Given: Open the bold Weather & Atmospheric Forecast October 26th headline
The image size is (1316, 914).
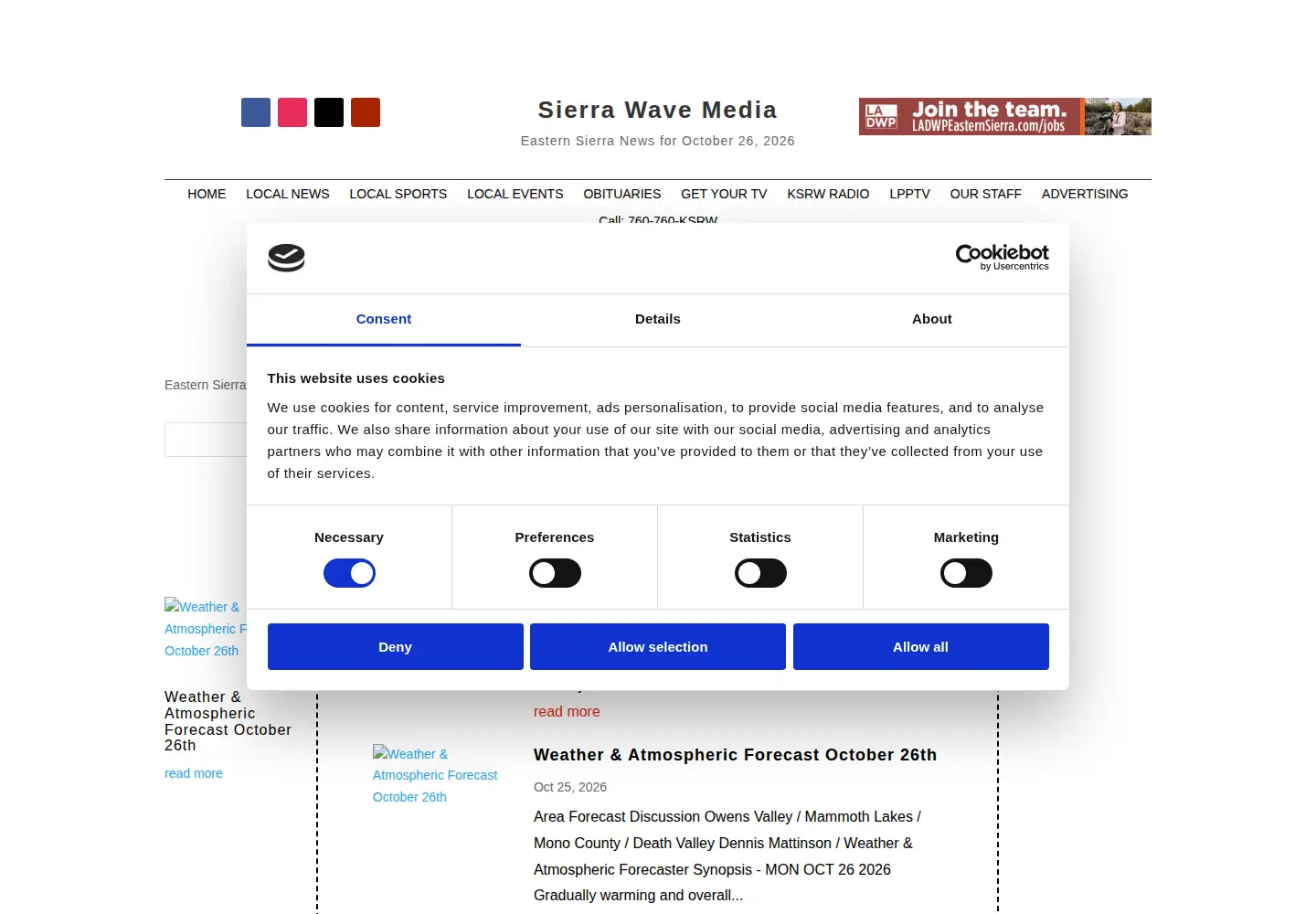Looking at the screenshot, I should pyautogui.click(x=736, y=755).
